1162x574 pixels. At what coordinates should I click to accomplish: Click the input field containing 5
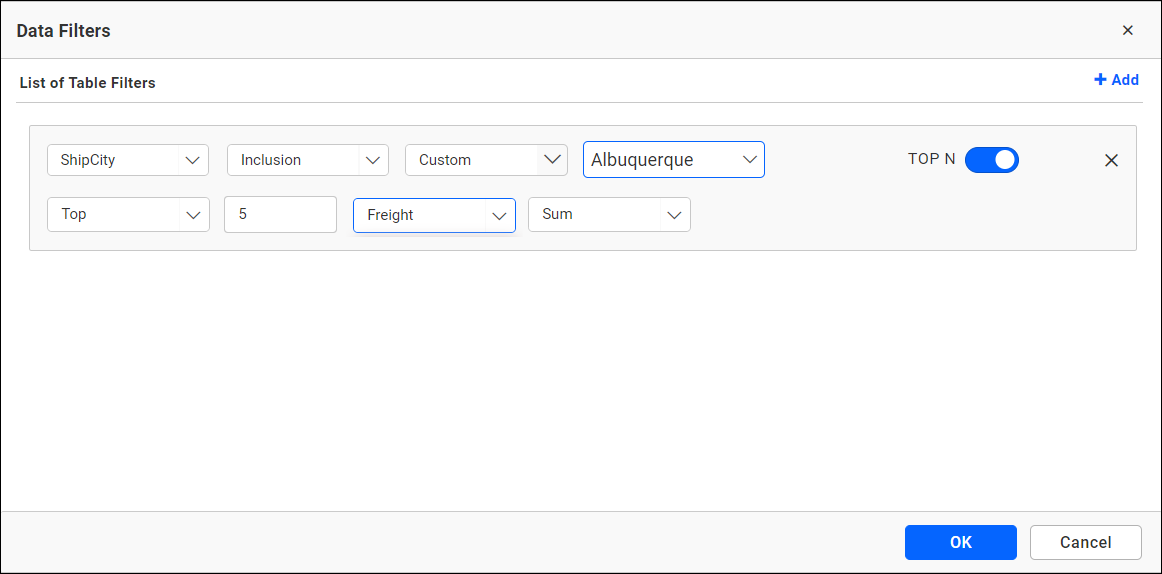click(x=280, y=214)
